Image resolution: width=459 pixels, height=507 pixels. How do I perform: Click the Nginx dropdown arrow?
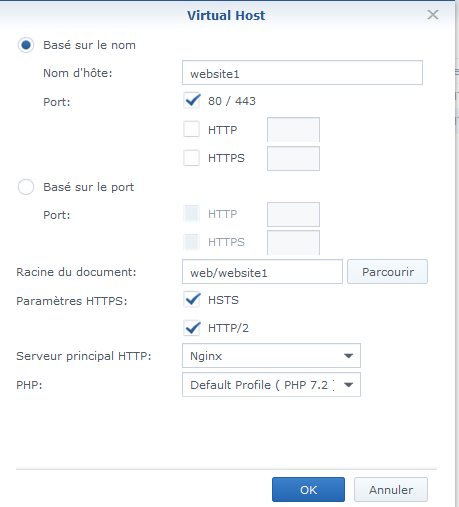click(348, 356)
